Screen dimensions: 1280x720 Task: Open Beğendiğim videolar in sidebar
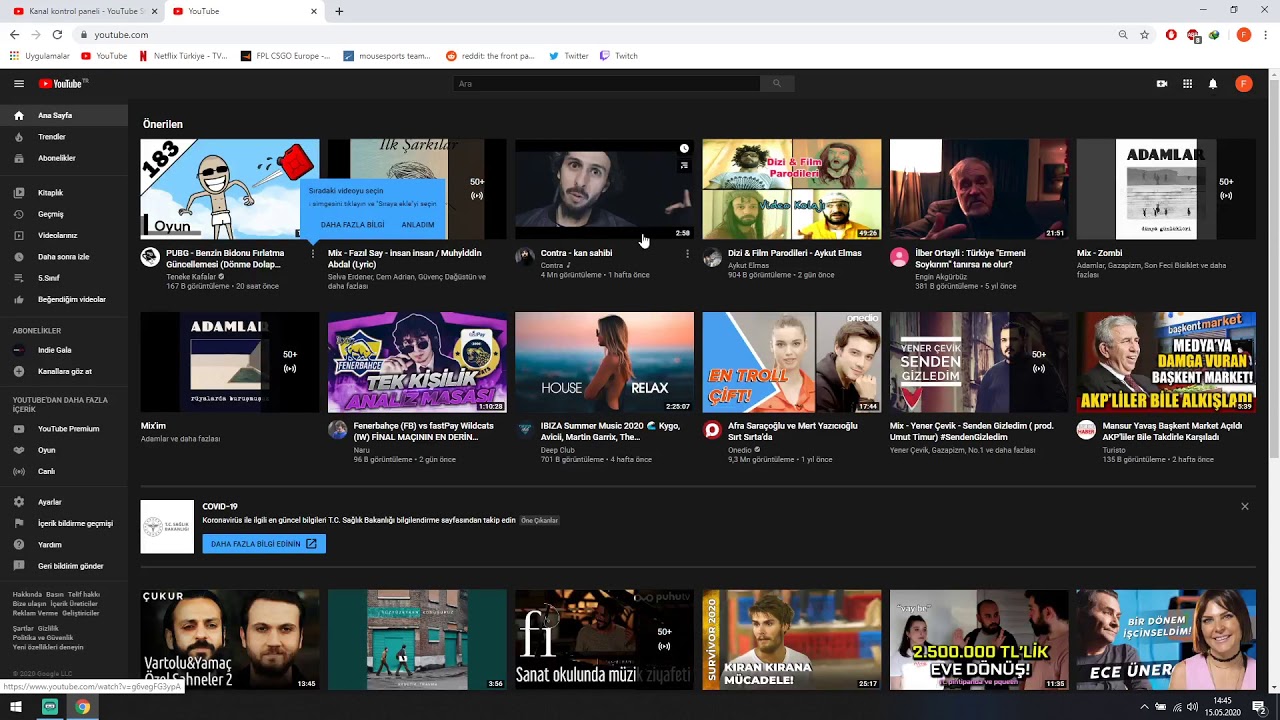[64, 299]
